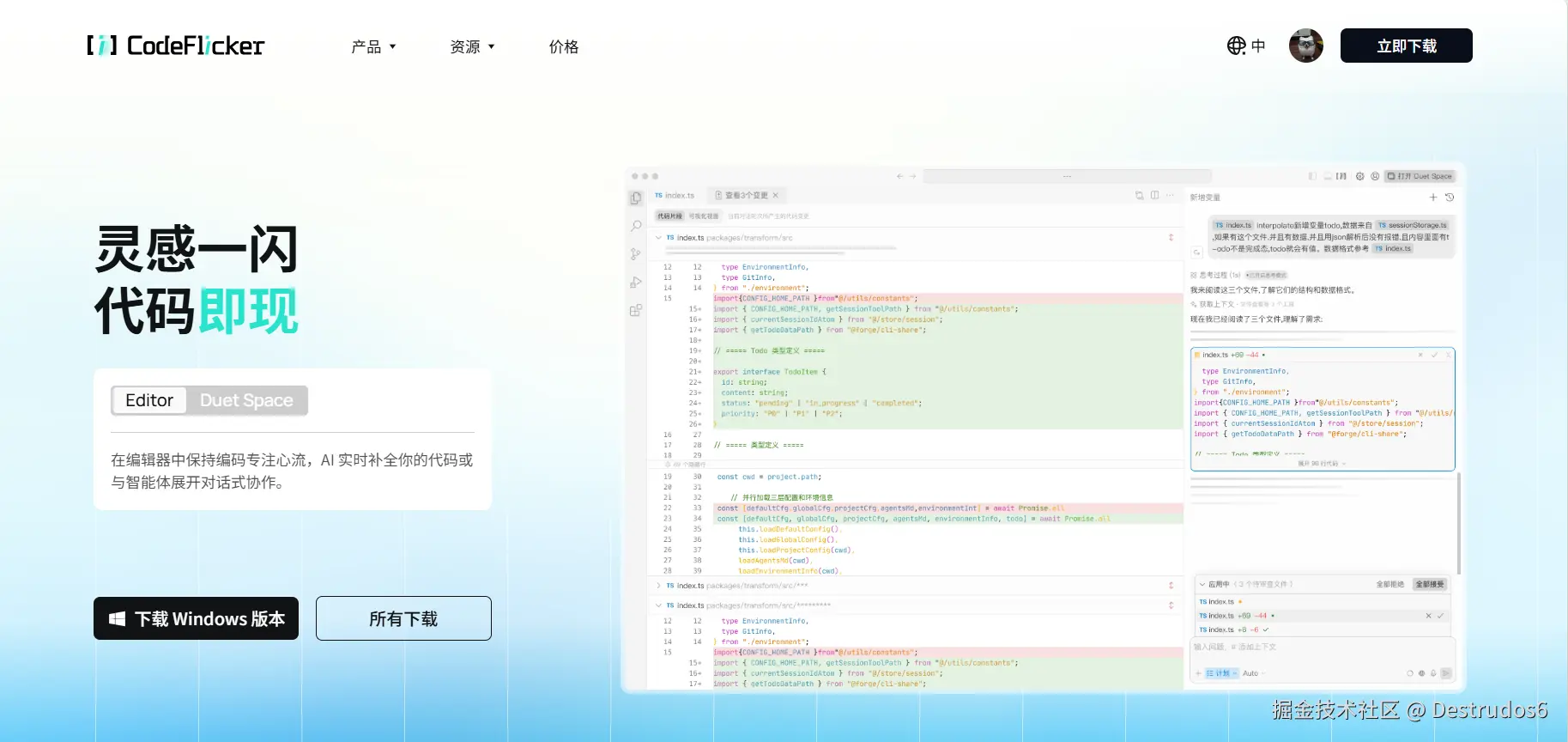This screenshot has width=1568, height=742.
Task: Open chat history clock icon
Action: [1450, 198]
